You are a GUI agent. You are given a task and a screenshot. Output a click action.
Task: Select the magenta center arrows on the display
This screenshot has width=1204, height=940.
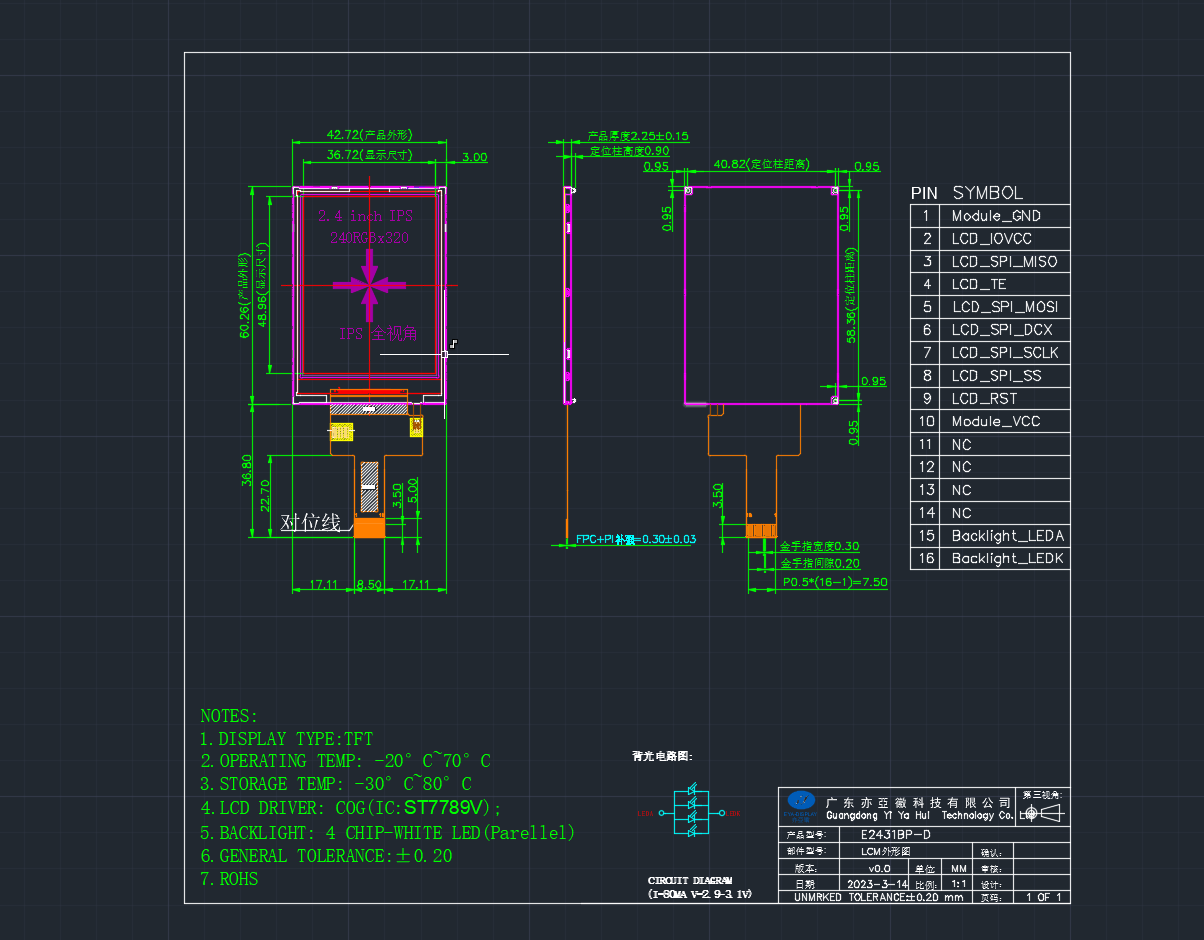coord(370,284)
